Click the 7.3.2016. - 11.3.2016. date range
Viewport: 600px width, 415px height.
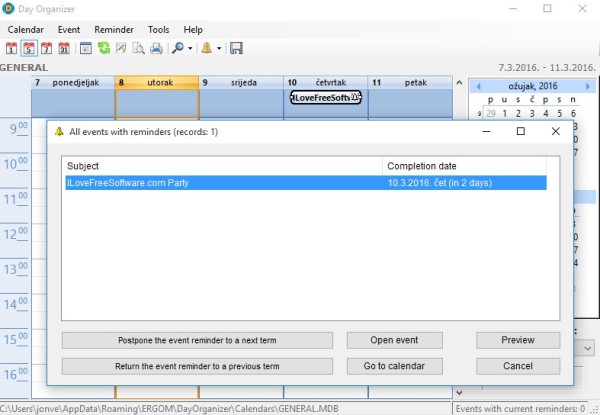[x=547, y=68]
